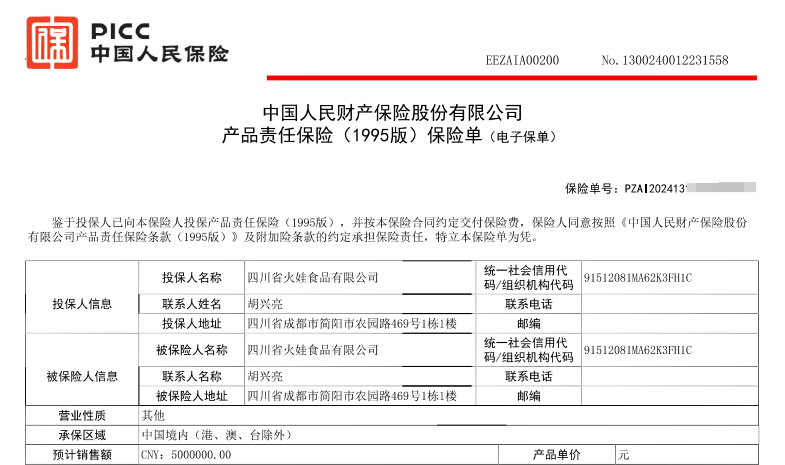Select the 预计销售额 amount CNY：5000000.00
The image size is (785, 465).
(x=186, y=455)
